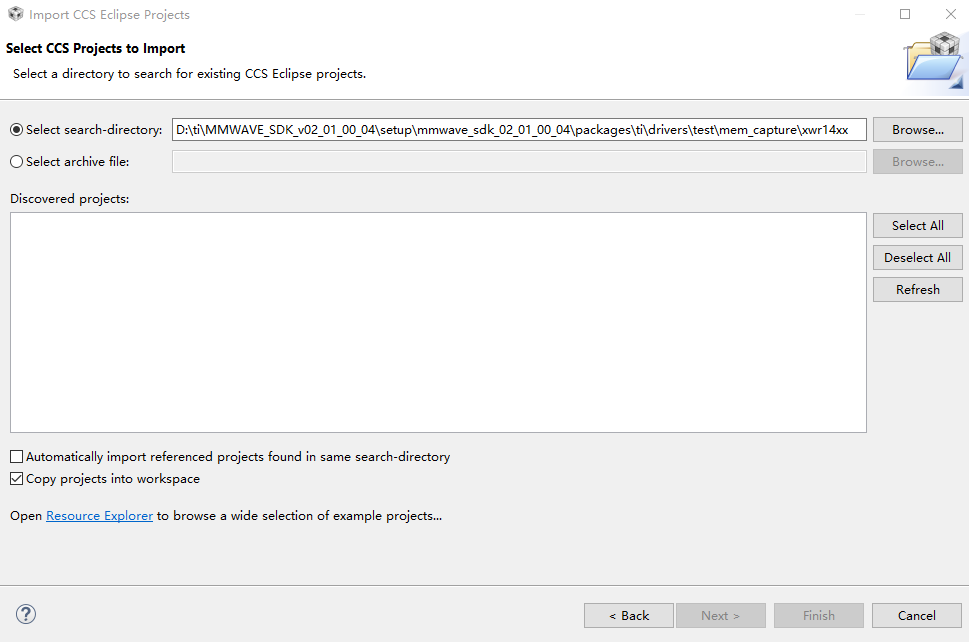The image size is (969, 642).
Task: Open the Resource Explorer link
Action: [x=99, y=516]
